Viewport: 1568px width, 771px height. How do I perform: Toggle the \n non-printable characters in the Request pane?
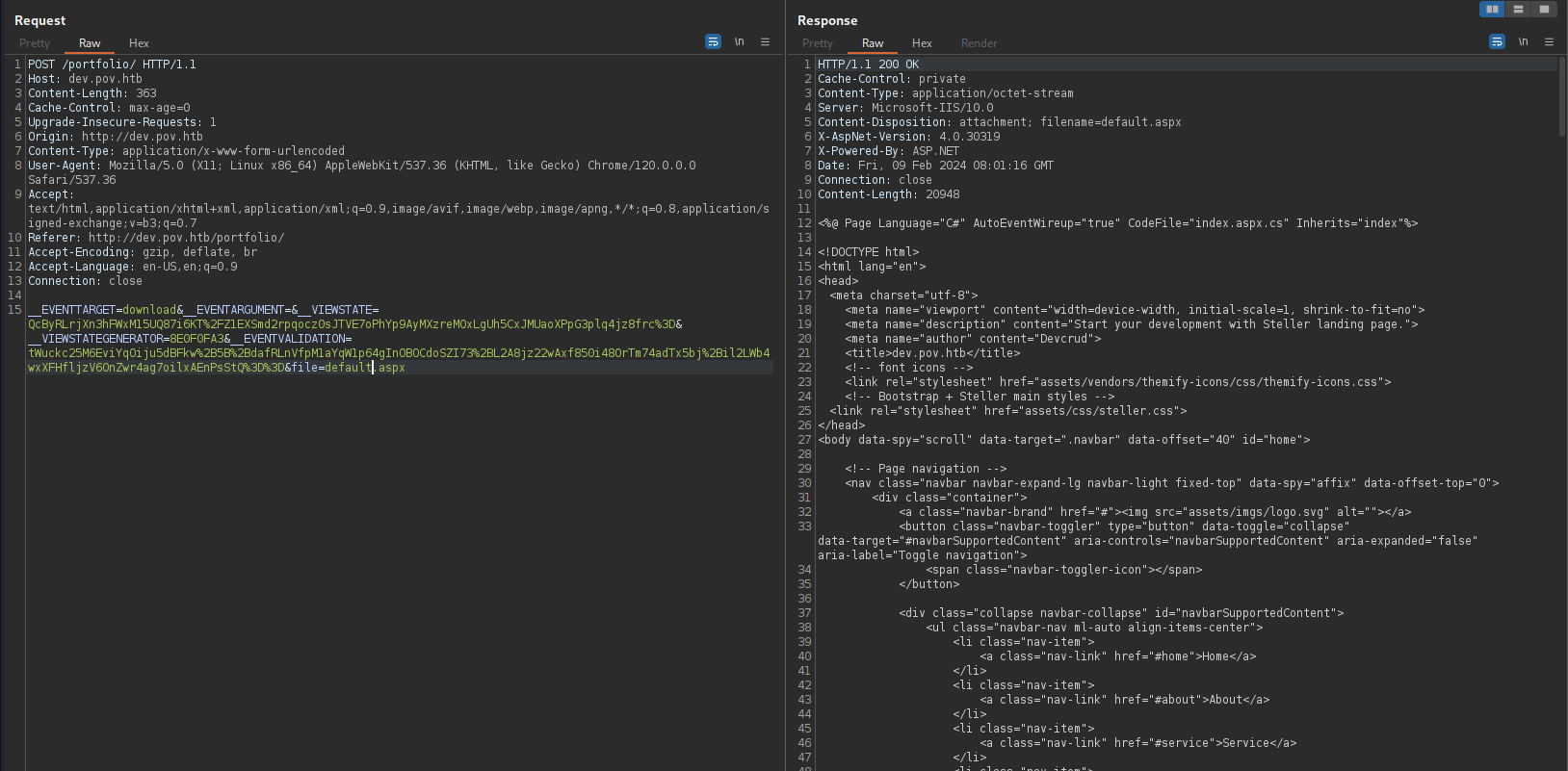(x=740, y=41)
